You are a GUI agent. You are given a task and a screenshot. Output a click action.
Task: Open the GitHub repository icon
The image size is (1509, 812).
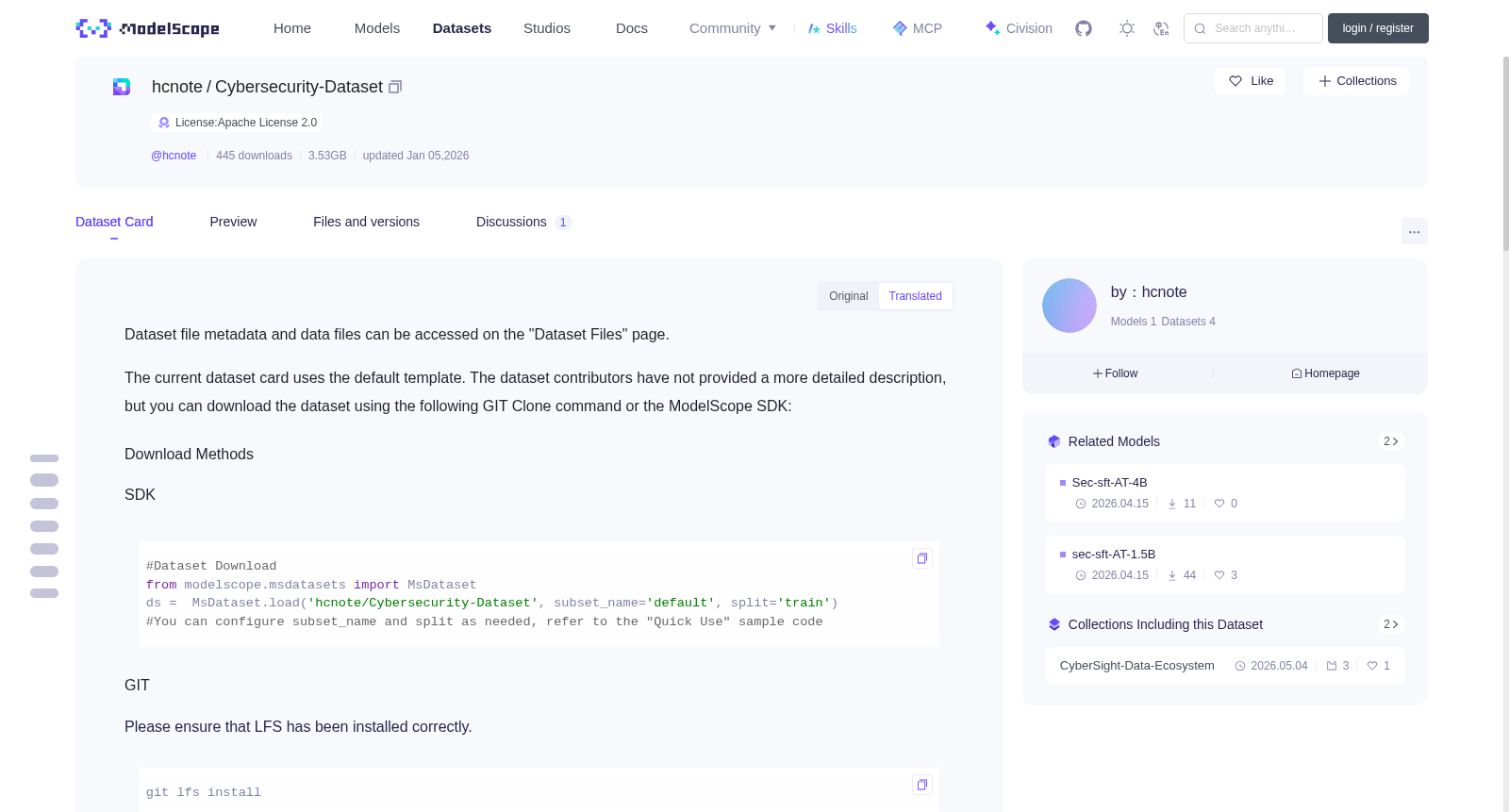coord(1084,28)
